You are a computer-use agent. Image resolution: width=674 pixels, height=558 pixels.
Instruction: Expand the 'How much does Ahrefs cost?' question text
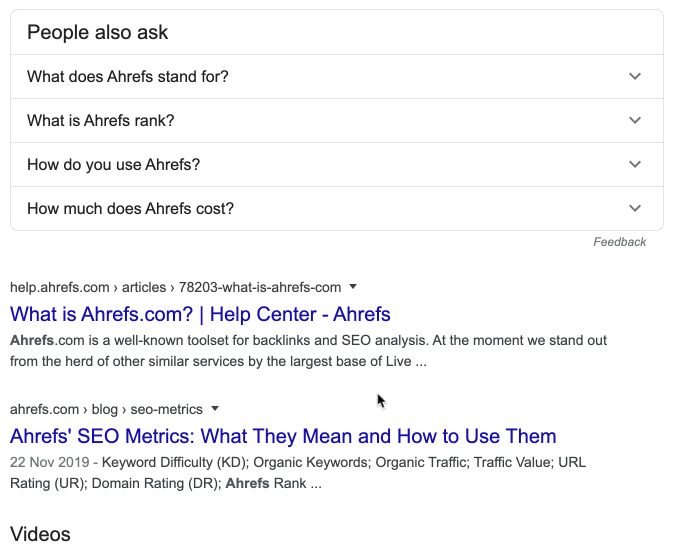(131, 209)
